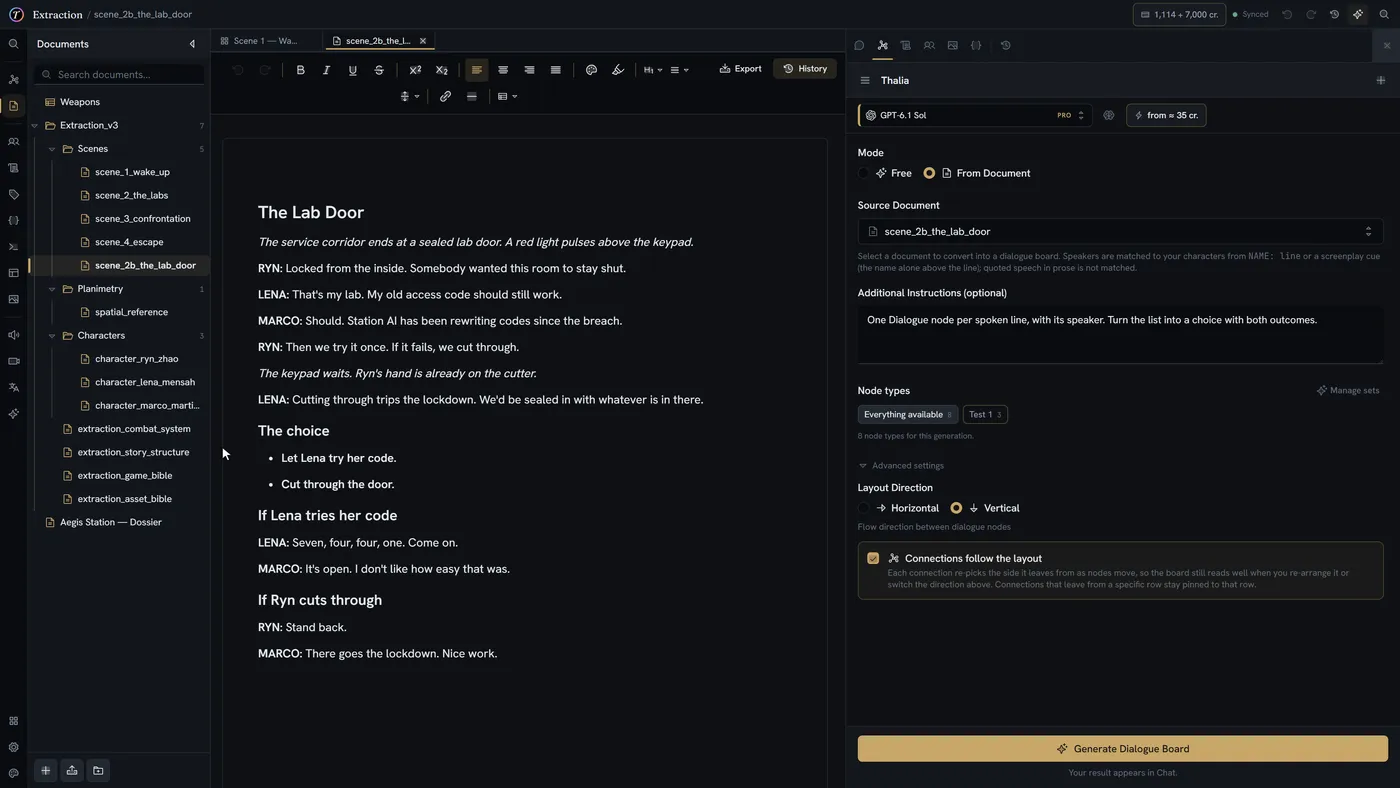Collapse the Advanced settings section

(901, 465)
